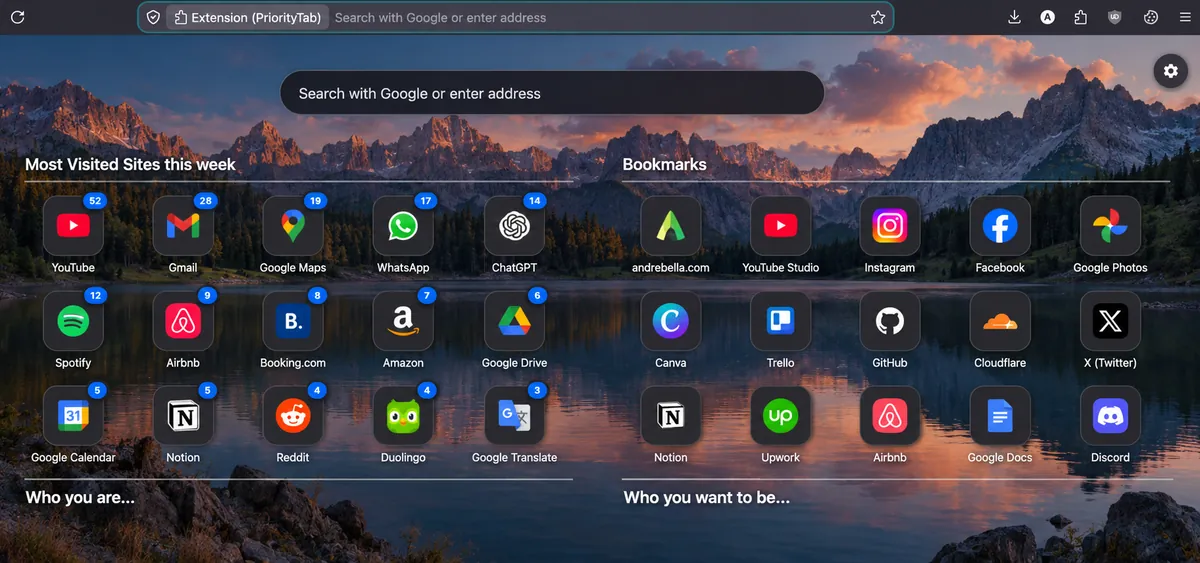Open the Discord bookmark
This screenshot has height=563, width=1200.
point(1110,416)
